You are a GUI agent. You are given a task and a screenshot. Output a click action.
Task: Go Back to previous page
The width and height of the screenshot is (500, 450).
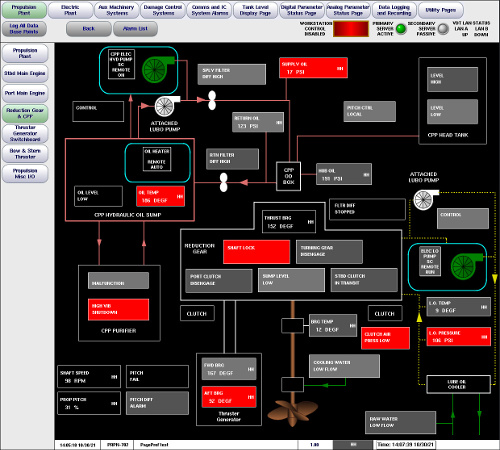[89, 29]
